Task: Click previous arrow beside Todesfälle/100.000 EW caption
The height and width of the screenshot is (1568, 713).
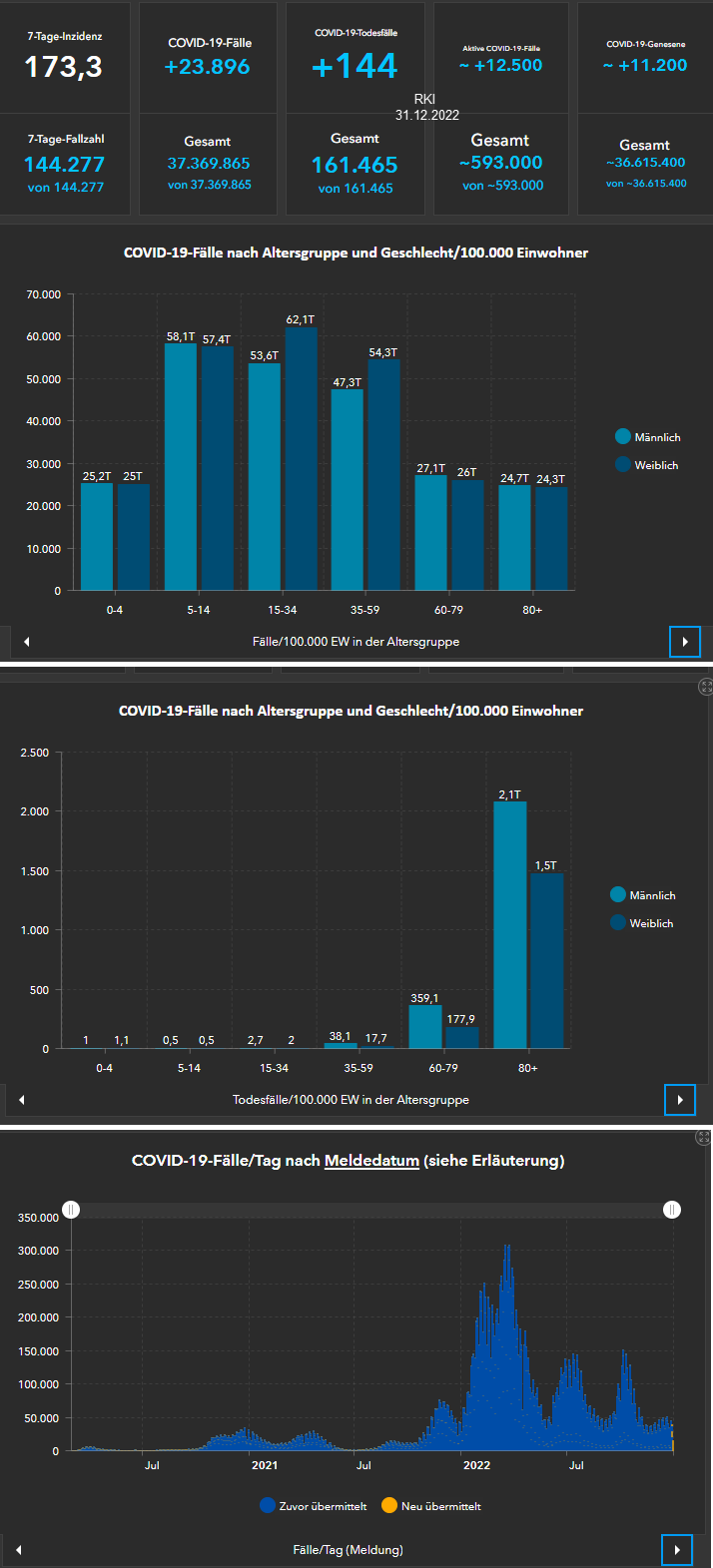Action: [22, 1100]
